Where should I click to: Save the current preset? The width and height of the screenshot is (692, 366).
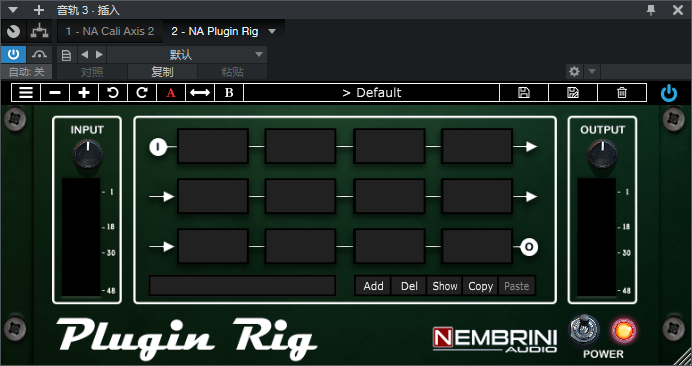tap(524, 93)
